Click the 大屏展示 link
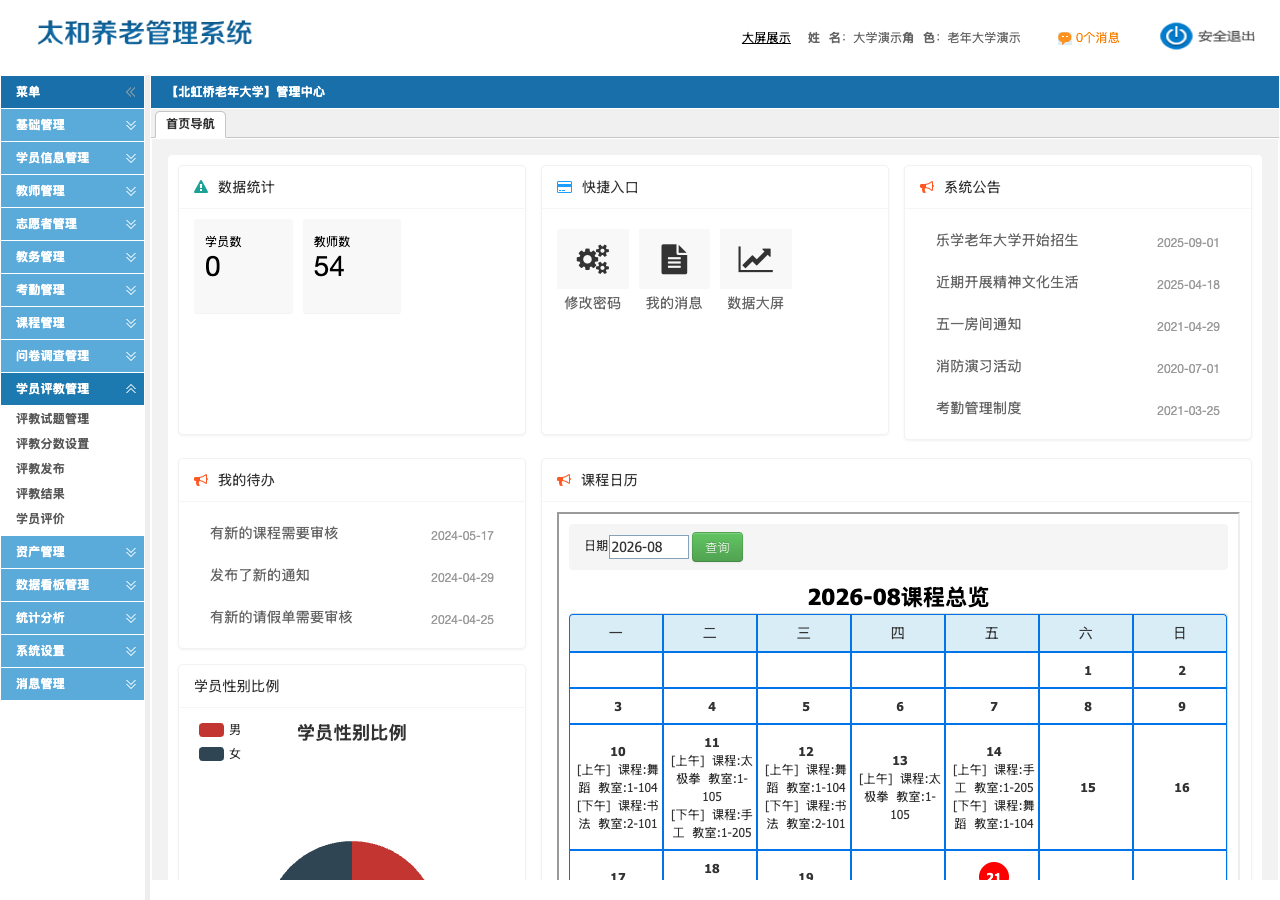This screenshot has height=900, width=1280. click(766, 38)
